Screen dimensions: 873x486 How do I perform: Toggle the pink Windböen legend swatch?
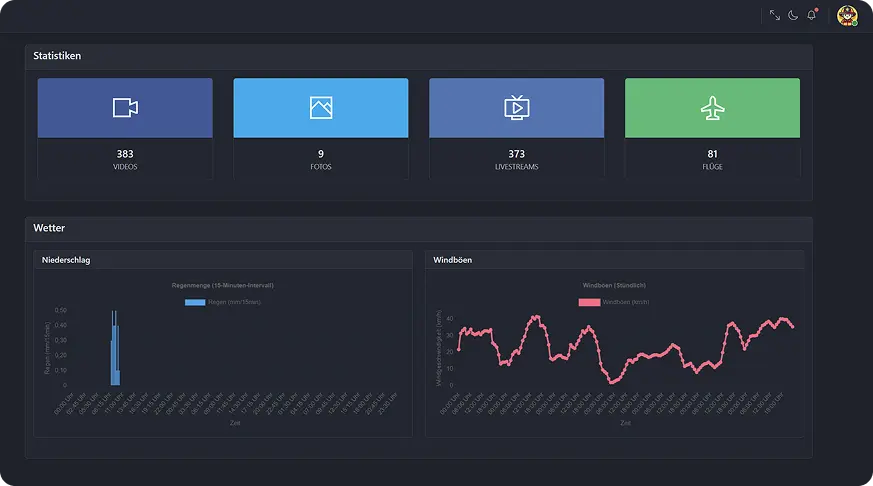point(590,301)
